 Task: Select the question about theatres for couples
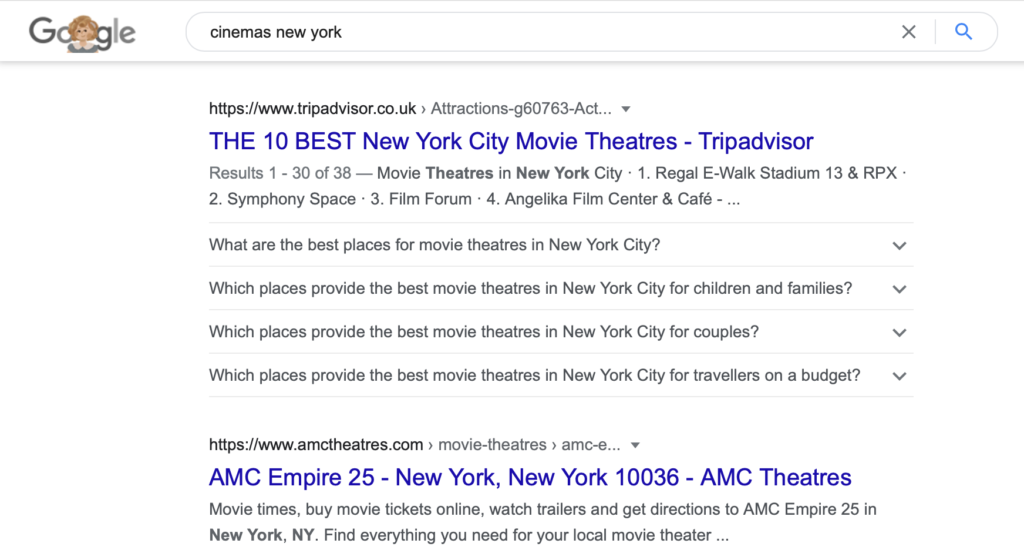coord(484,332)
